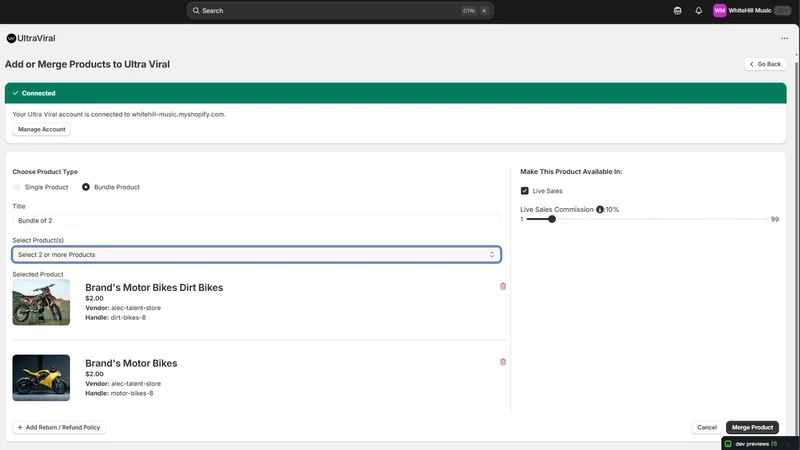Uncheck the Live Sales checkbox
Image resolution: width=800 pixels, height=450 pixels.
(x=524, y=191)
